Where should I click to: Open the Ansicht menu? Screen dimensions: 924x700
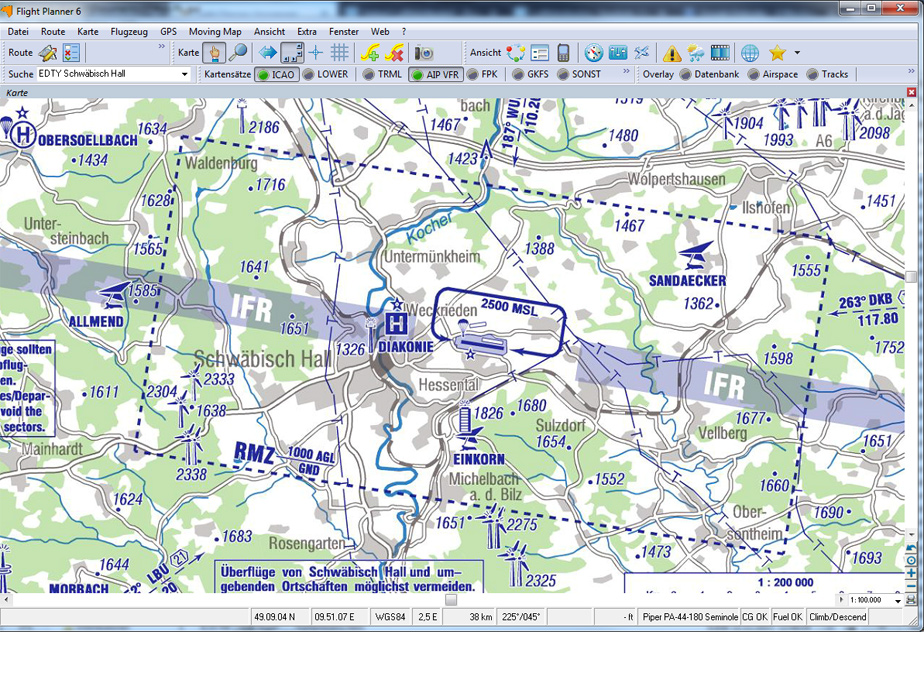(269, 32)
